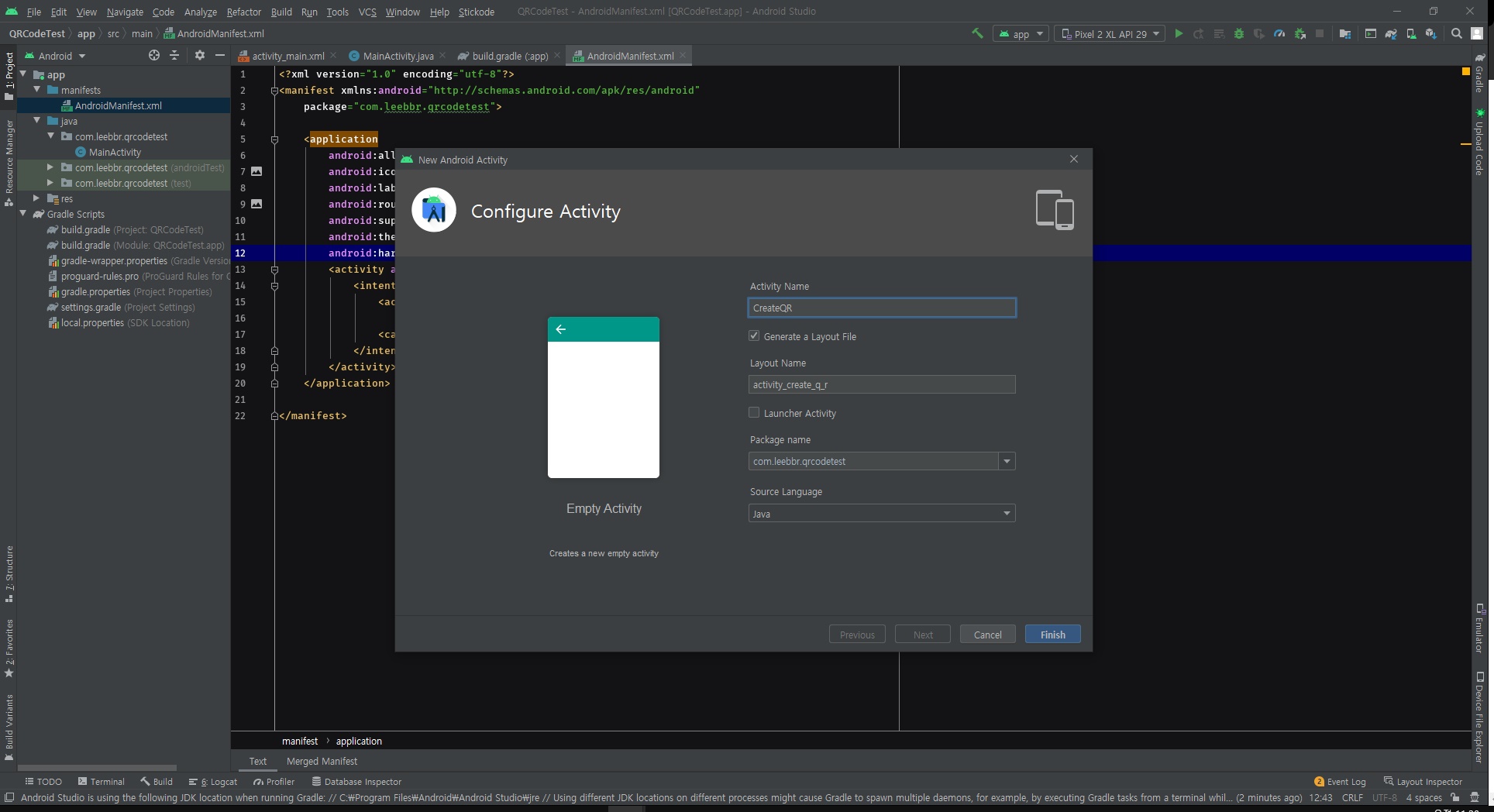Click the 4 spaces indent status
The image size is (1494, 812).
tap(1423, 797)
